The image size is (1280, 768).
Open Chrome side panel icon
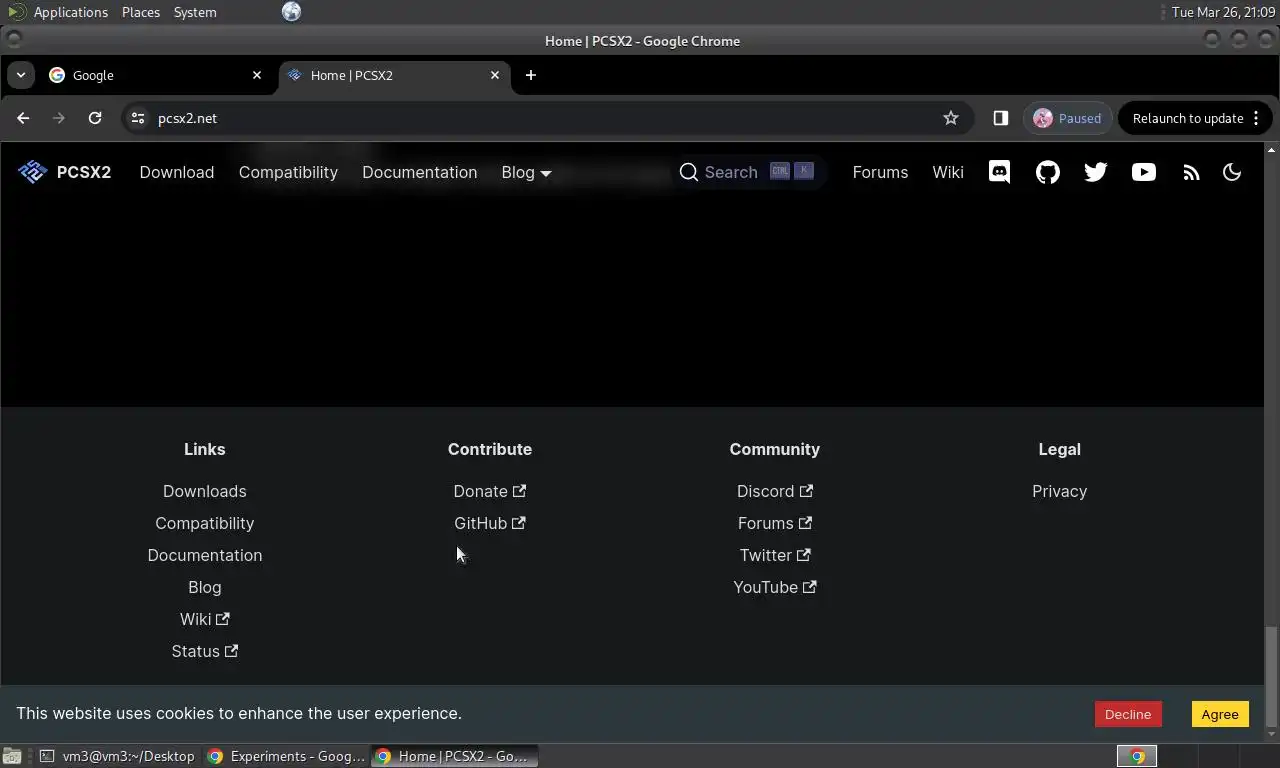coord(1000,118)
